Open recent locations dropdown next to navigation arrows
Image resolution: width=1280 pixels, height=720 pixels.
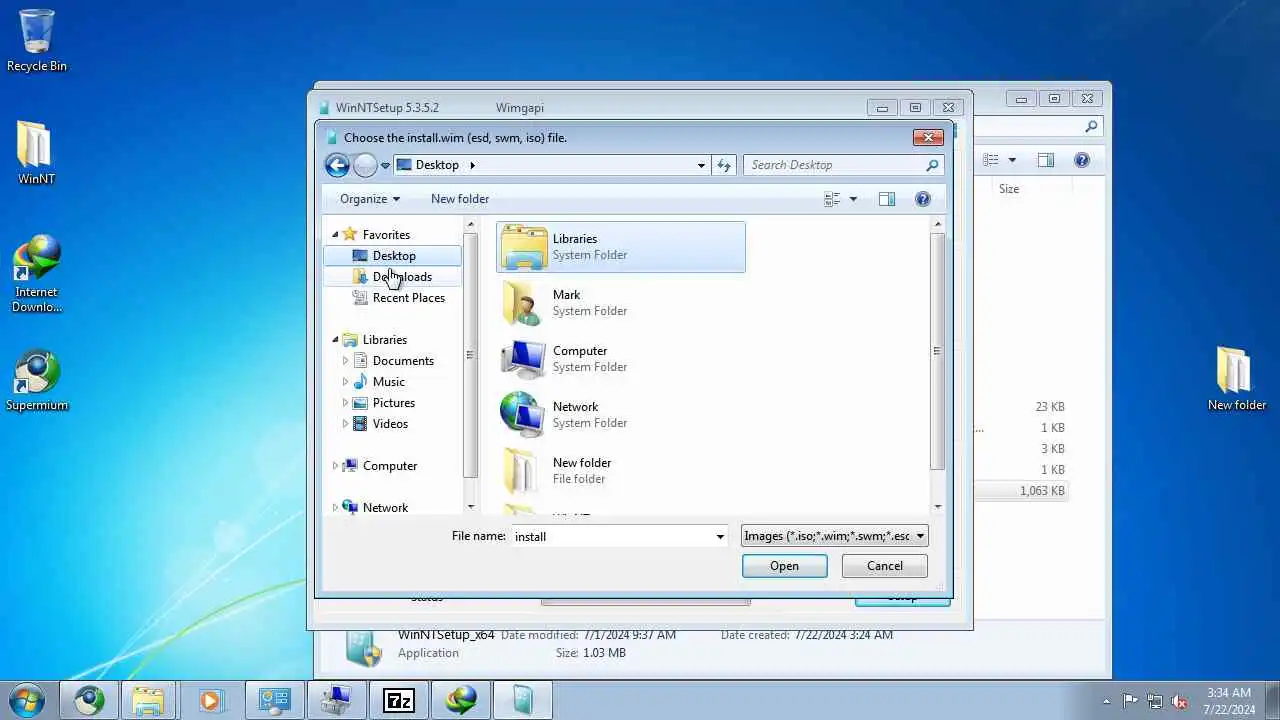tap(385, 166)
